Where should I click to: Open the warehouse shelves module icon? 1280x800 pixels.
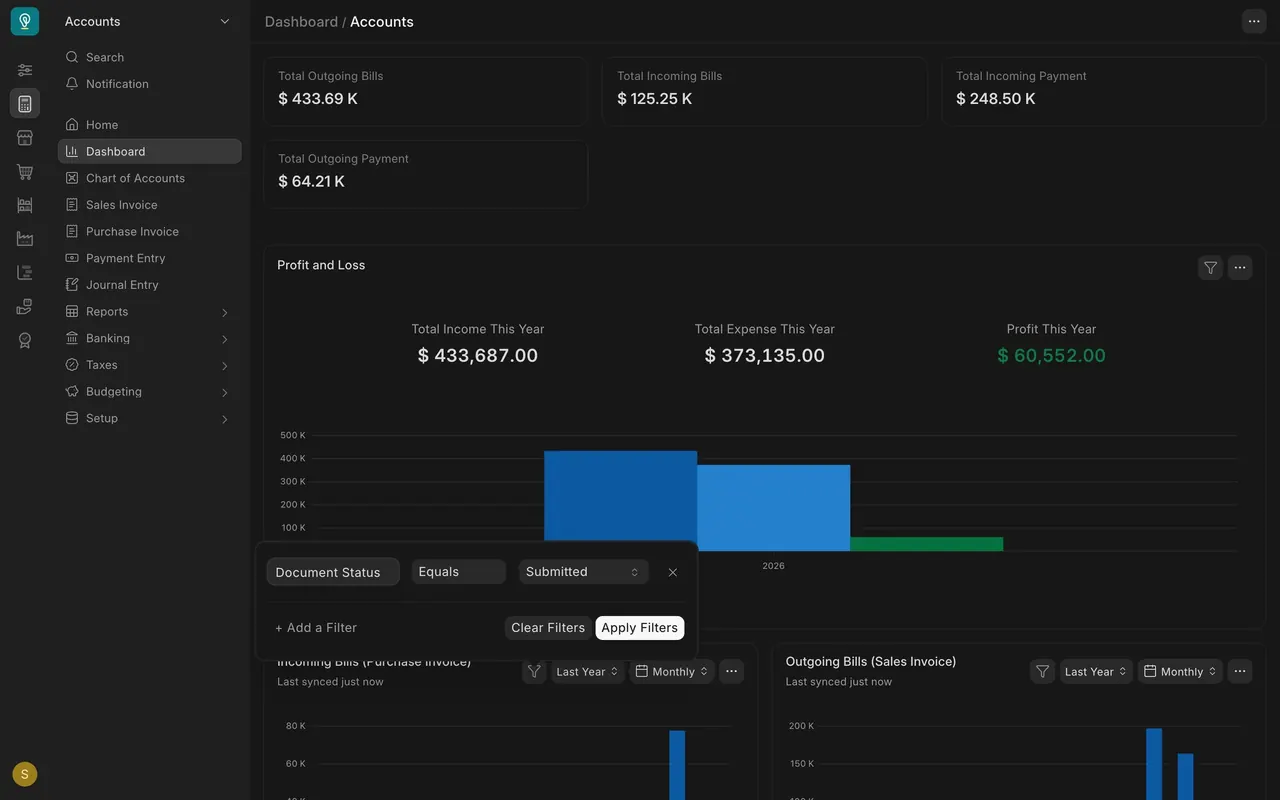(25, 205)
